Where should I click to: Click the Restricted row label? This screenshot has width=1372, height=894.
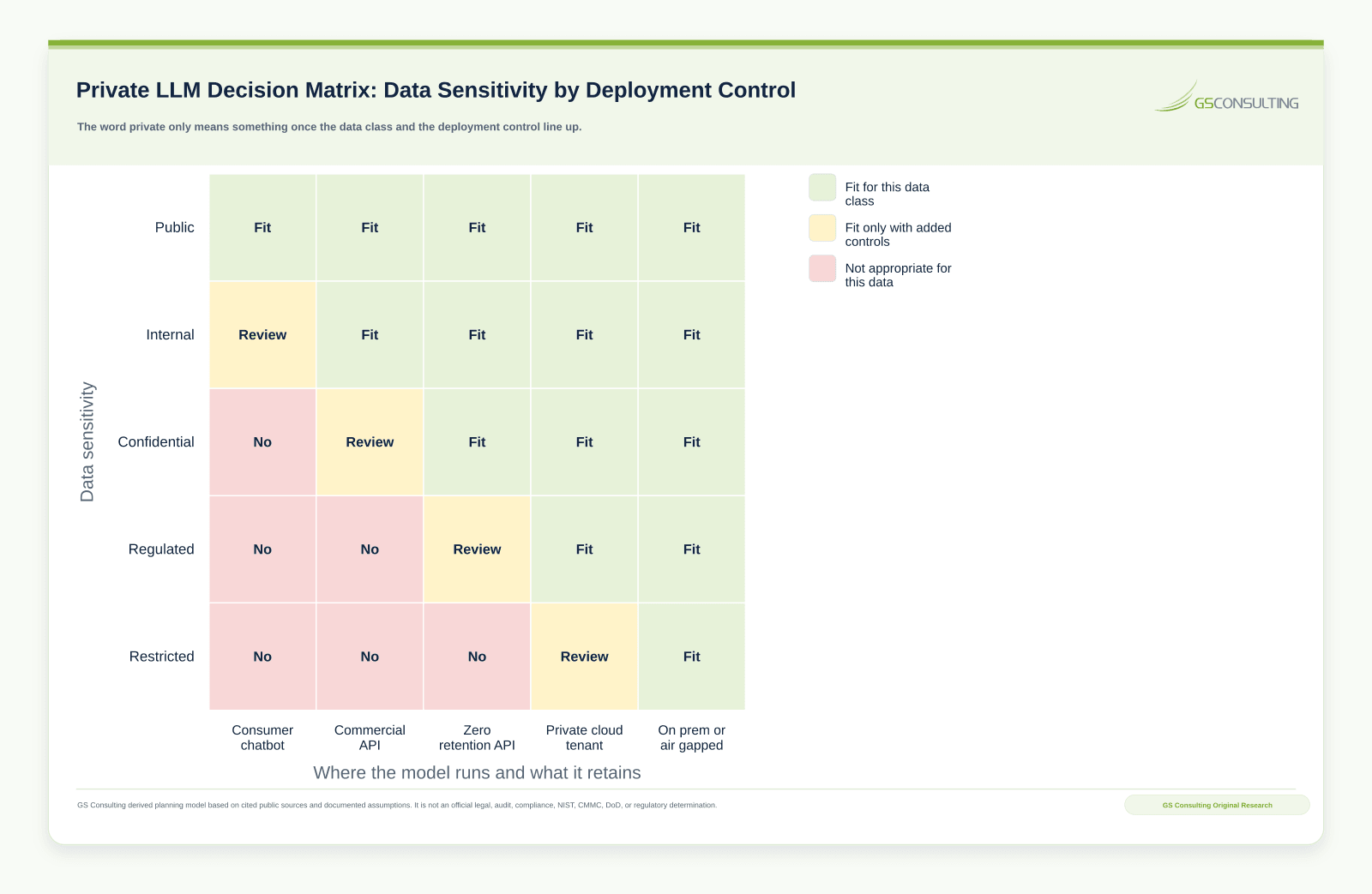162,657
